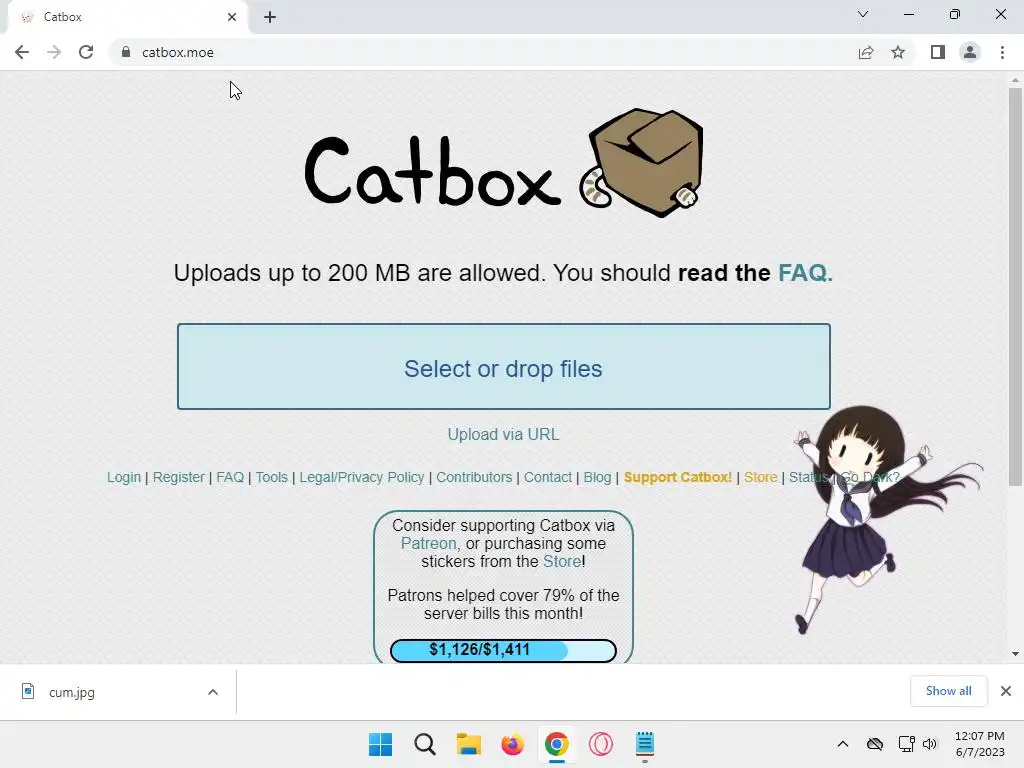Open the Contact link
Image resolution: width=1024 pixels, height=768 pixels.
(548, 477)
